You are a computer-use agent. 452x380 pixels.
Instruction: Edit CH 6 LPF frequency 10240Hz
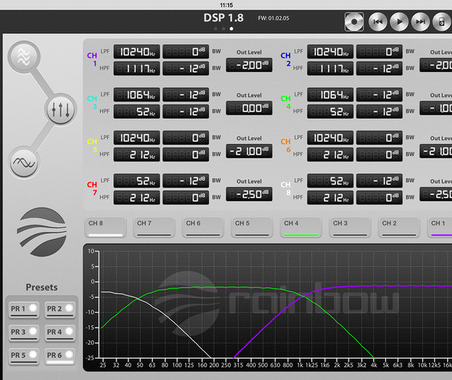[x=330, y=138]
